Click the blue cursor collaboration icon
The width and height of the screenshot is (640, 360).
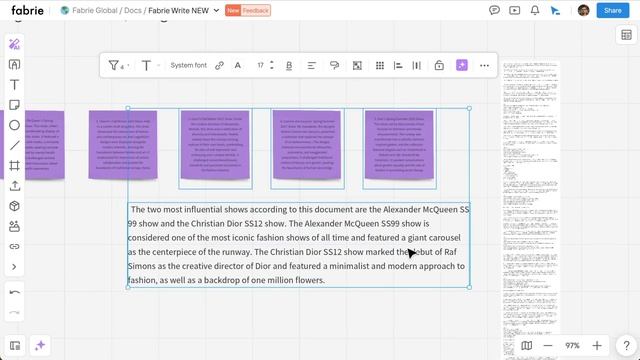point(555,11)
